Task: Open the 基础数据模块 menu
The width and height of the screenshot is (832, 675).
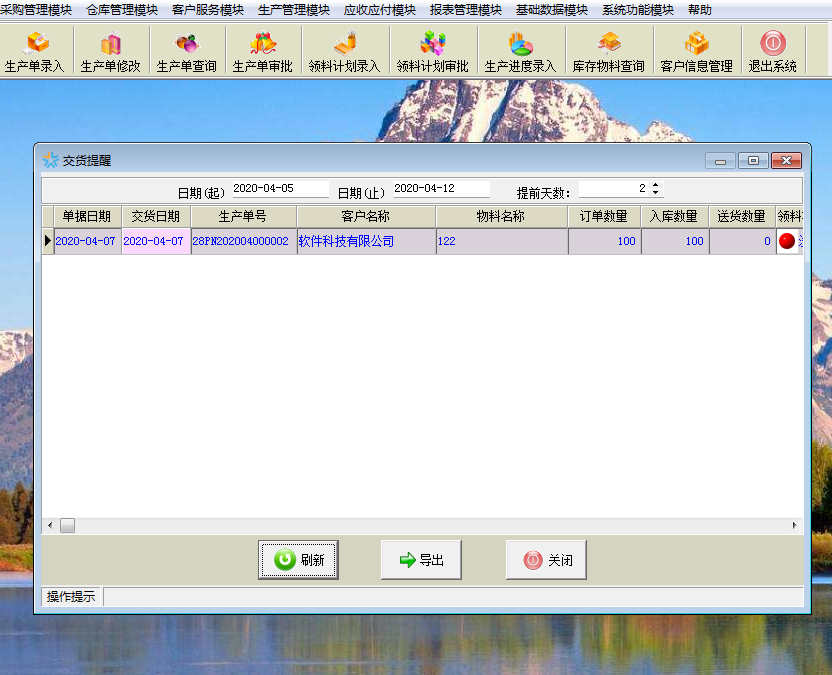Action: [551, 10]
